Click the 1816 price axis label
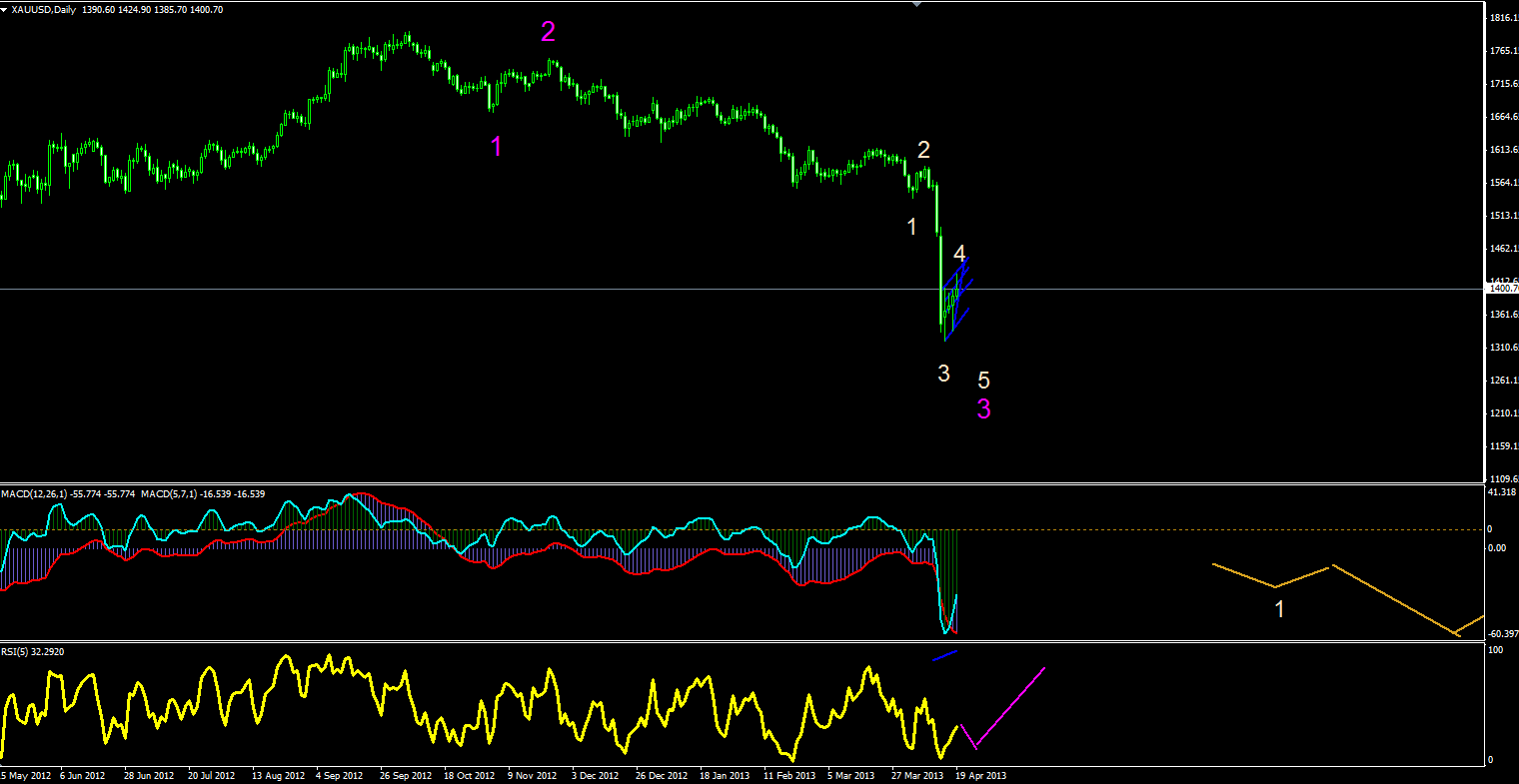This screenshot has width=1519, height=784. click(1502, 18)
